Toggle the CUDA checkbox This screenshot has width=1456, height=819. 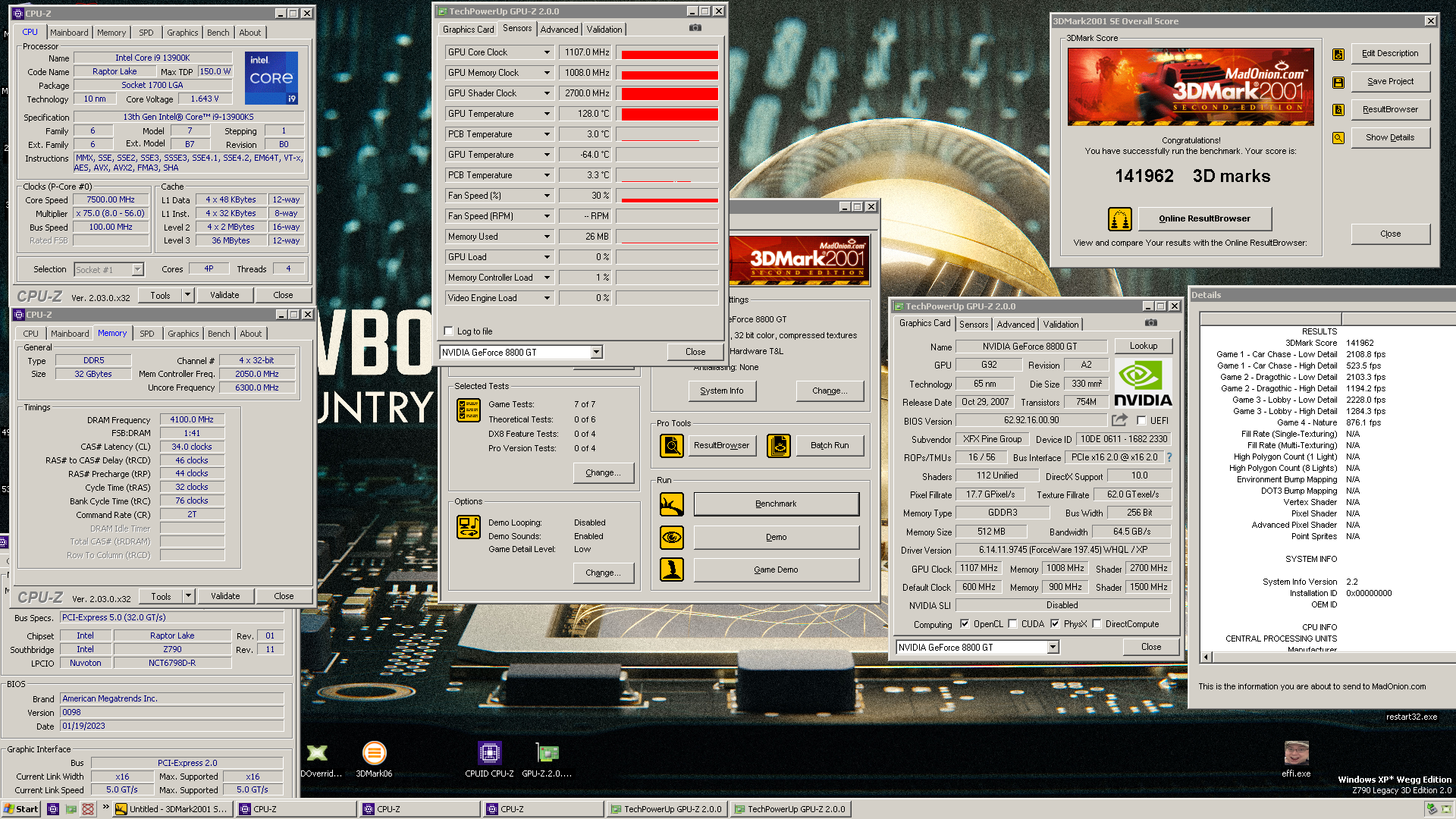[x=1012, y=624]
